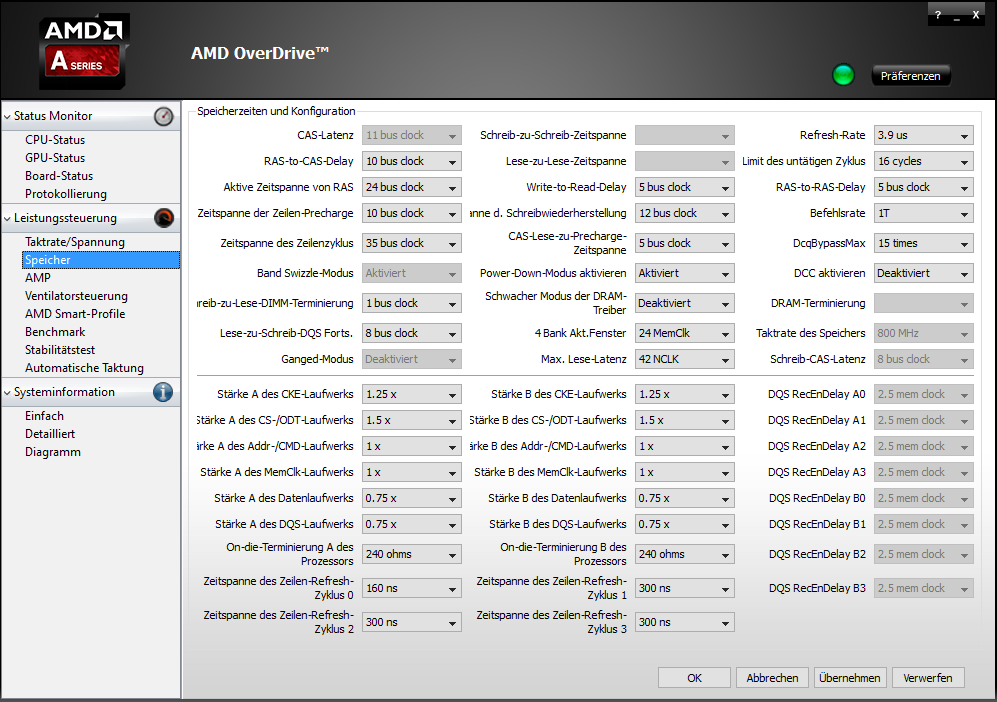
Task: Open help via the question mark button
Action: click(x=937, y=15)
